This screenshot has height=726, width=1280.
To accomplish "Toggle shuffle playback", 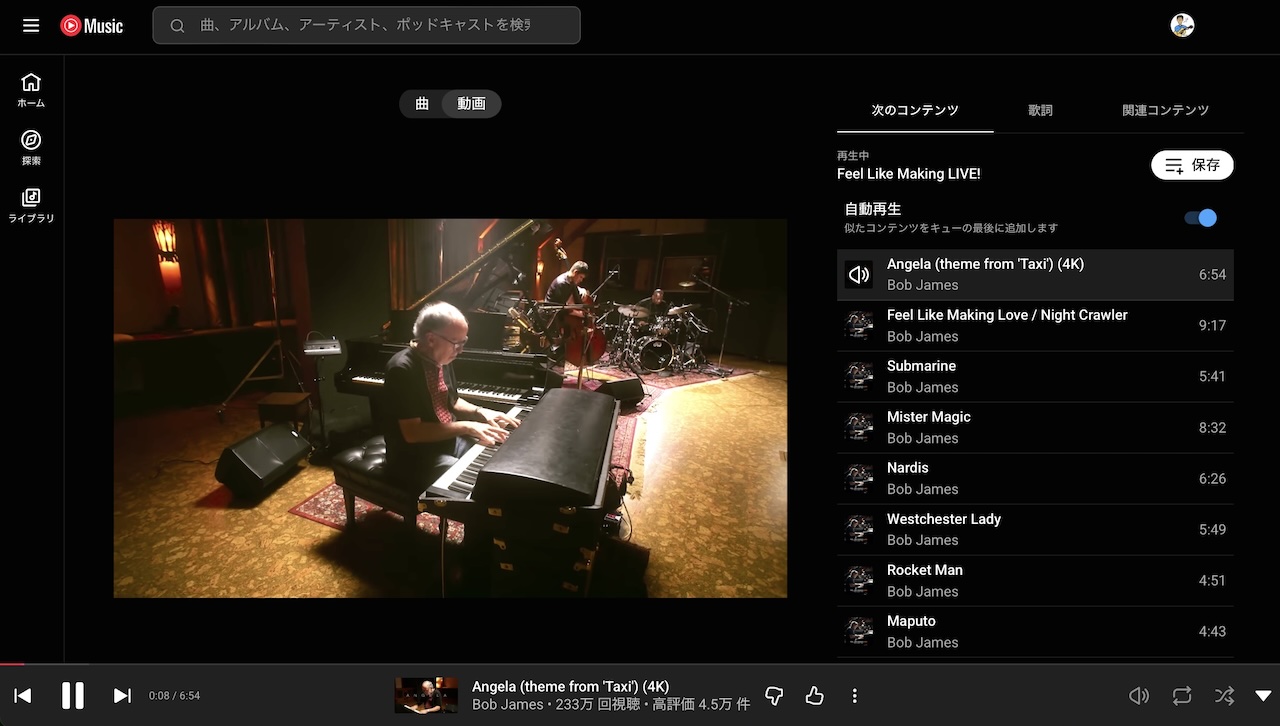I will [x=1224, y=696].
